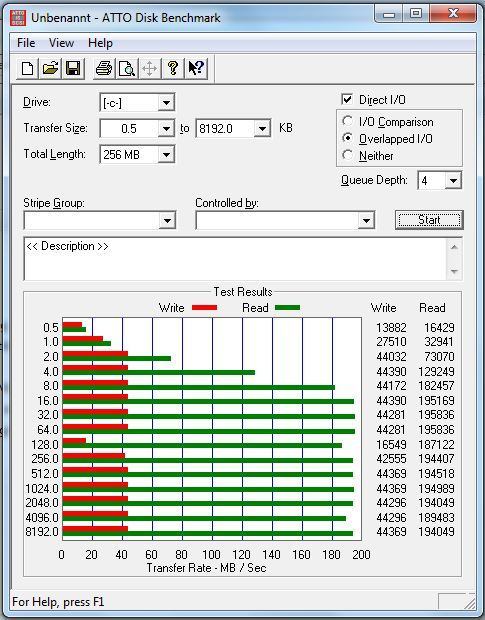
Task: Click the read value 187122
Action: click(x=436, y=444)
